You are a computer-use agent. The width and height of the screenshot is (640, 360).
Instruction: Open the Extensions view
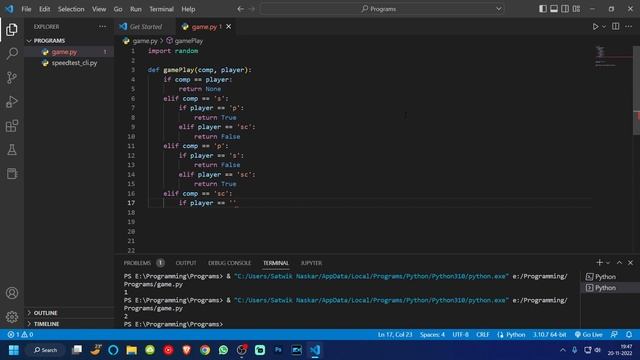click(12, 126)
